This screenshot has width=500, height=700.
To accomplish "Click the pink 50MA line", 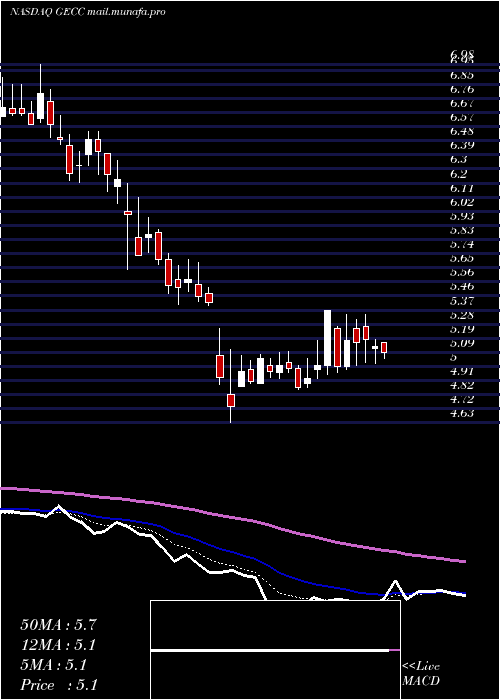I will click(x=232, y=518).
